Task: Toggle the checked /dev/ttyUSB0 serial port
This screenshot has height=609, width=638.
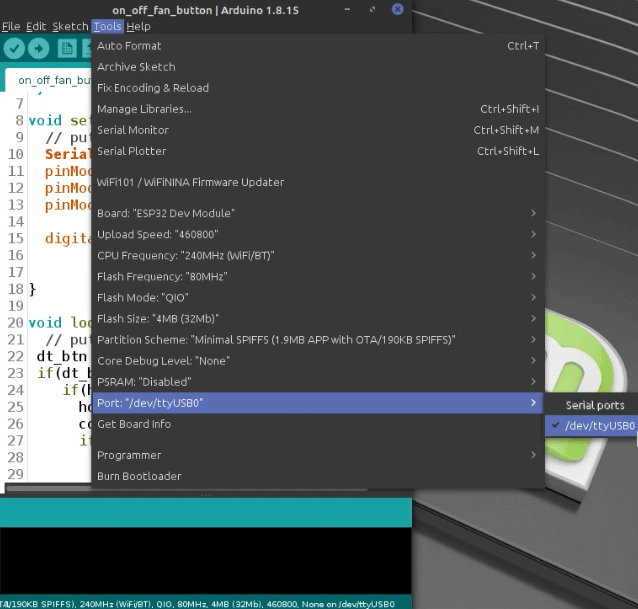Action: (x=591, y=426)
